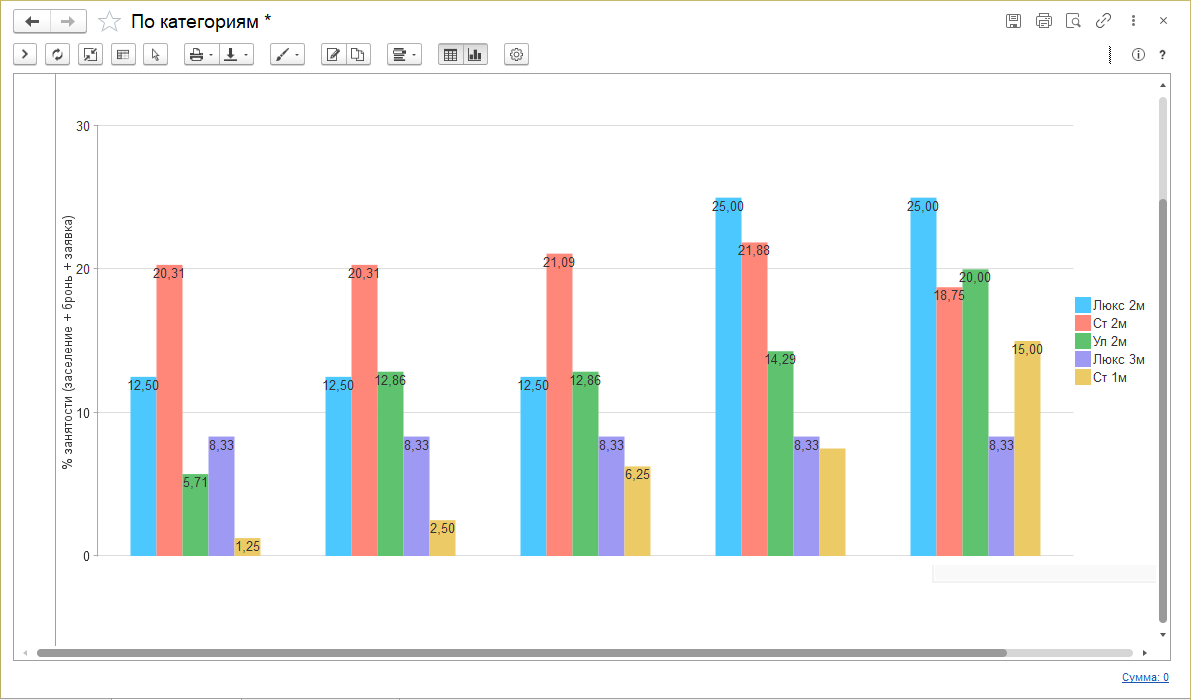Click the Люкс 3м legend label
The image size is (1191, 700).
(x=1119, y=360)
